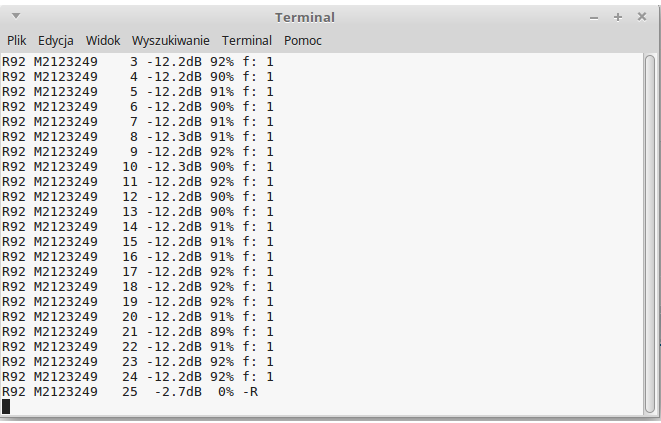This screenshot has height=423, width=661.
Task: Open the Plik menu
Action: tap(16, 40)
